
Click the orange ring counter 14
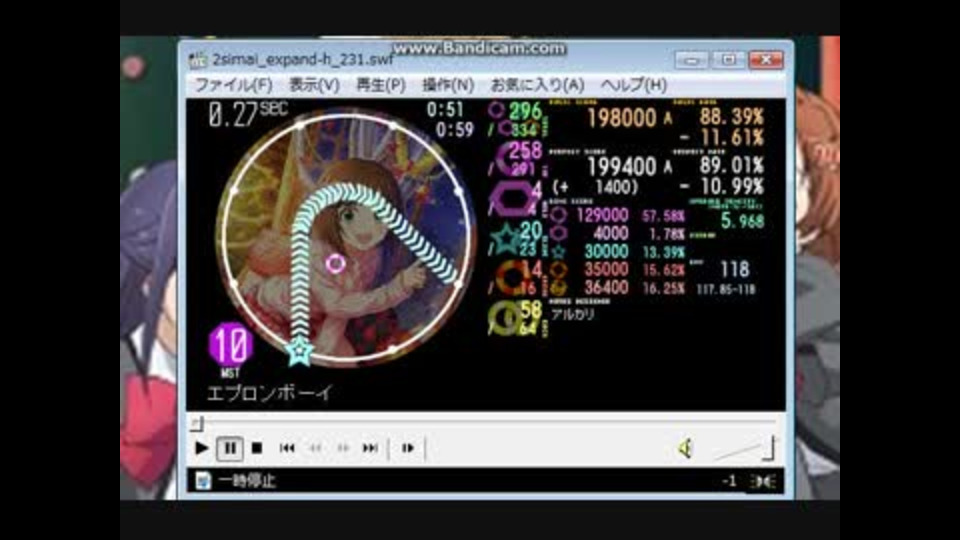(x=534, y=269)
